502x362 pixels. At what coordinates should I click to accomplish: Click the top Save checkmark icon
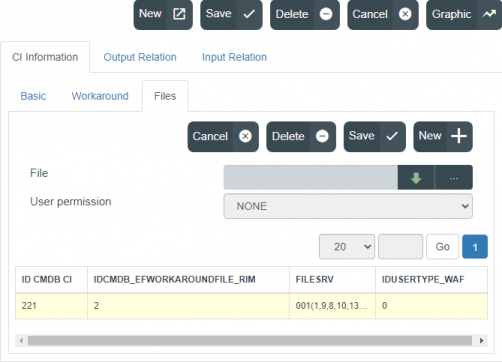(249, 14)
